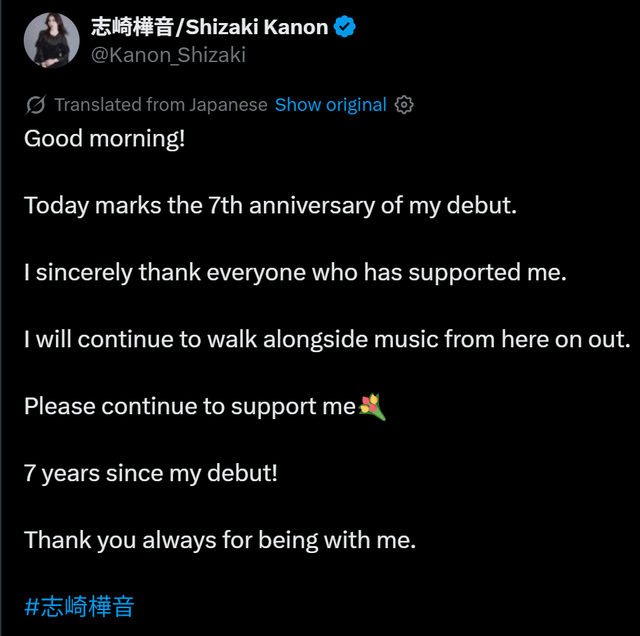This screenshot has height=636, width=640.
Task: Click the 'I sincerely thank everyone' sentence
Action: point(295,272)
